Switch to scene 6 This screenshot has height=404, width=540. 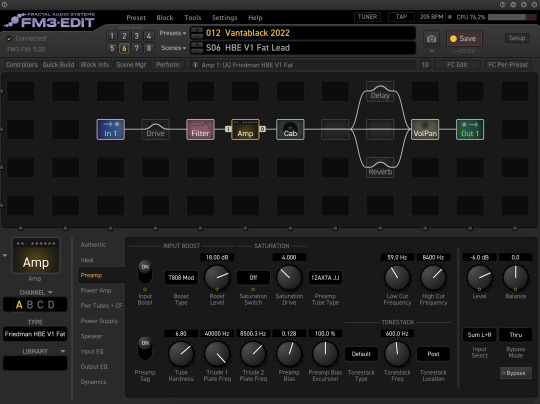coord(124,48)
